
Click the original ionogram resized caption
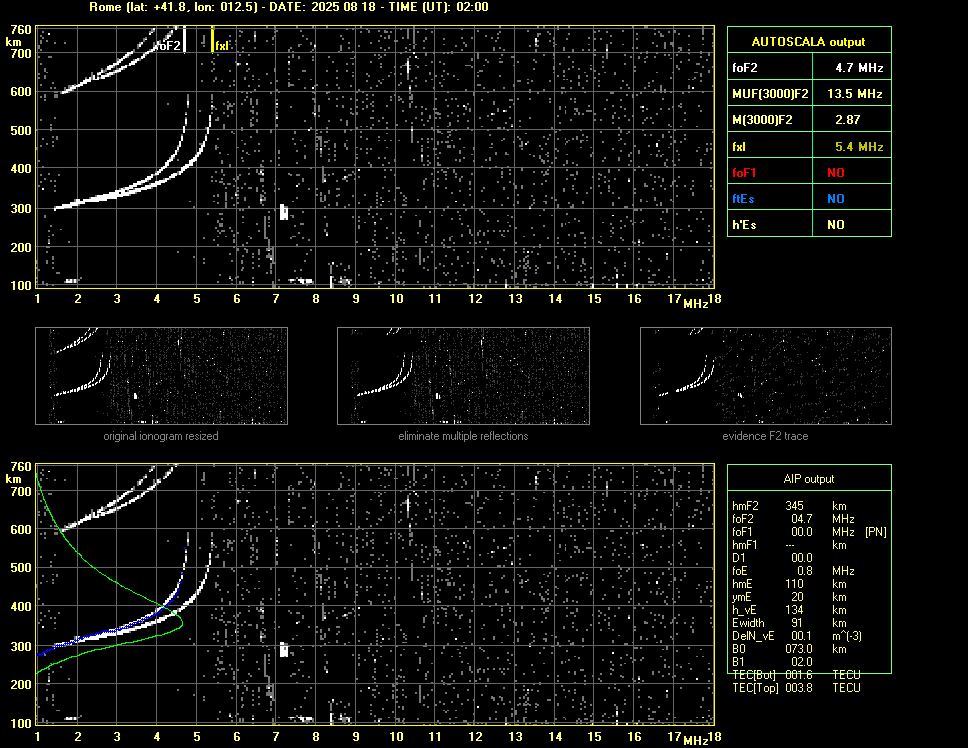pyautogui.click(x=161, y=436)
